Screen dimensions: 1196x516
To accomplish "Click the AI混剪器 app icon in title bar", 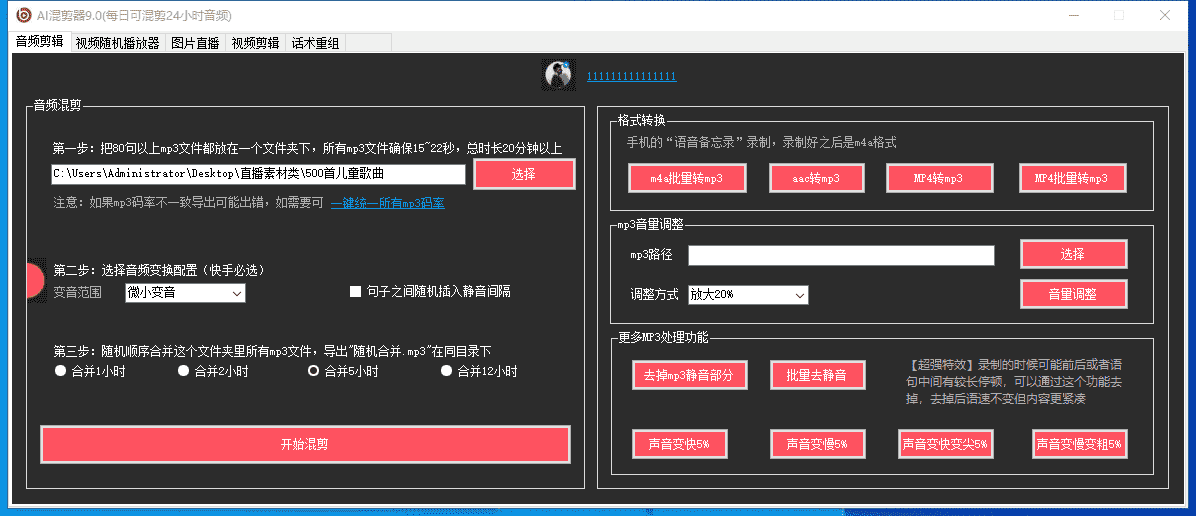I will pos(23,15).
